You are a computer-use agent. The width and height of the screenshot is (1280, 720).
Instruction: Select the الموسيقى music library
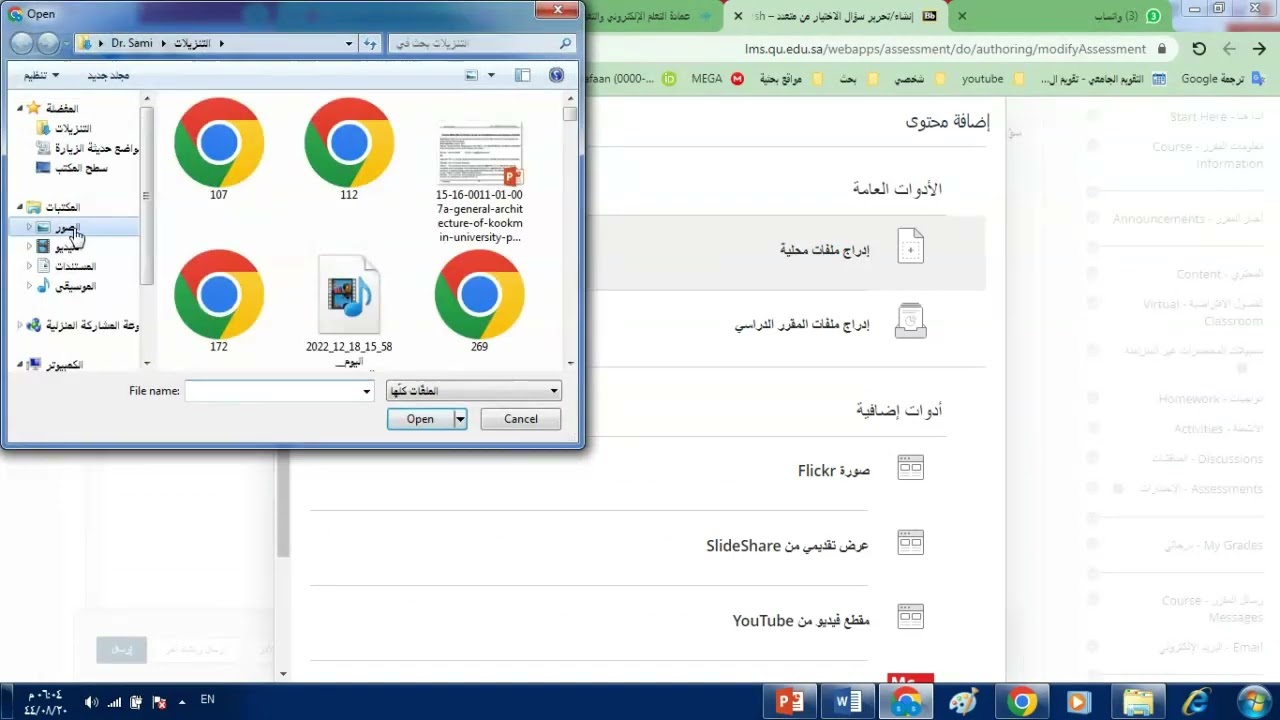pyautogui.click(x=66, y=286)
